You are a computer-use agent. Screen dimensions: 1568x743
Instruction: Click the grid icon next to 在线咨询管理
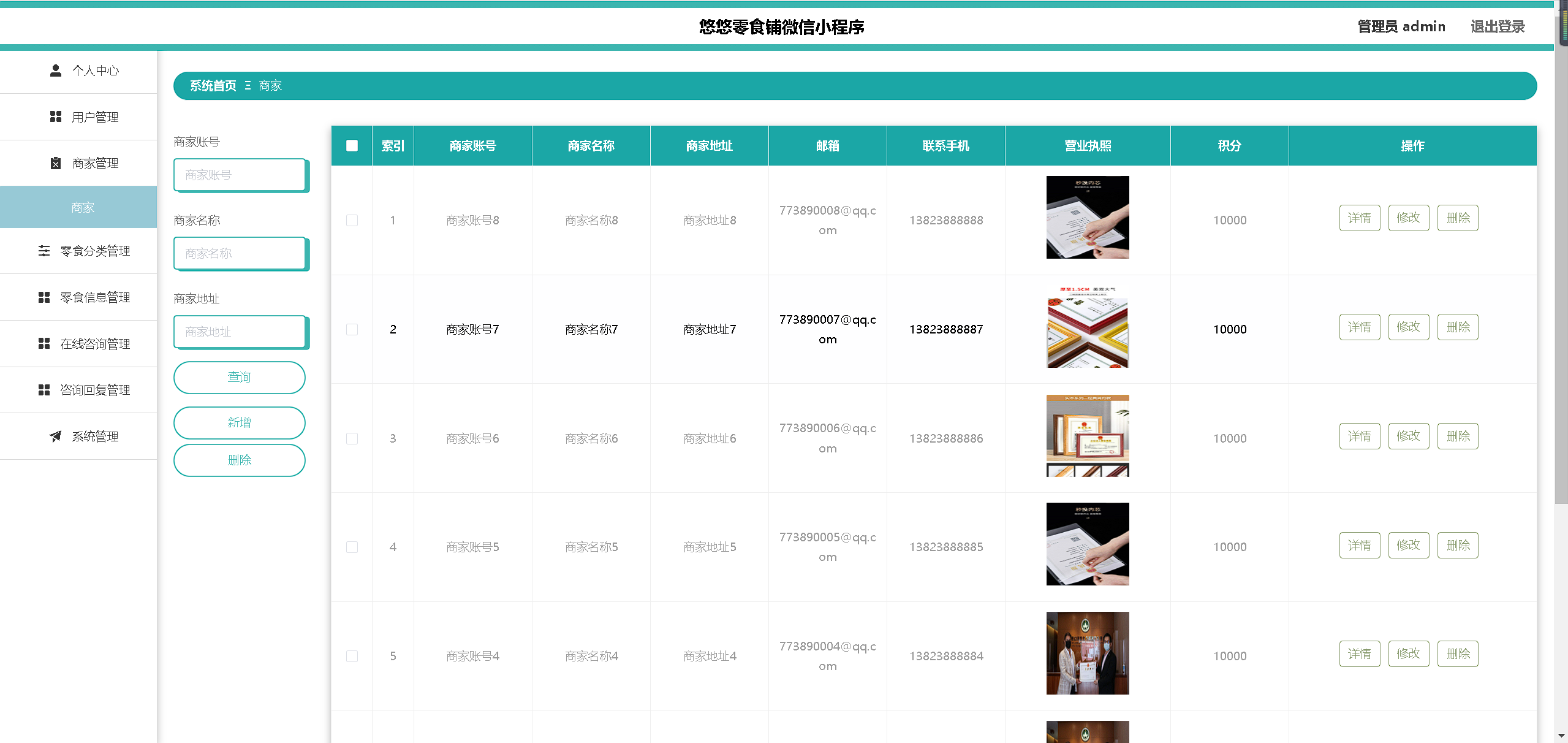pos(44,343)
